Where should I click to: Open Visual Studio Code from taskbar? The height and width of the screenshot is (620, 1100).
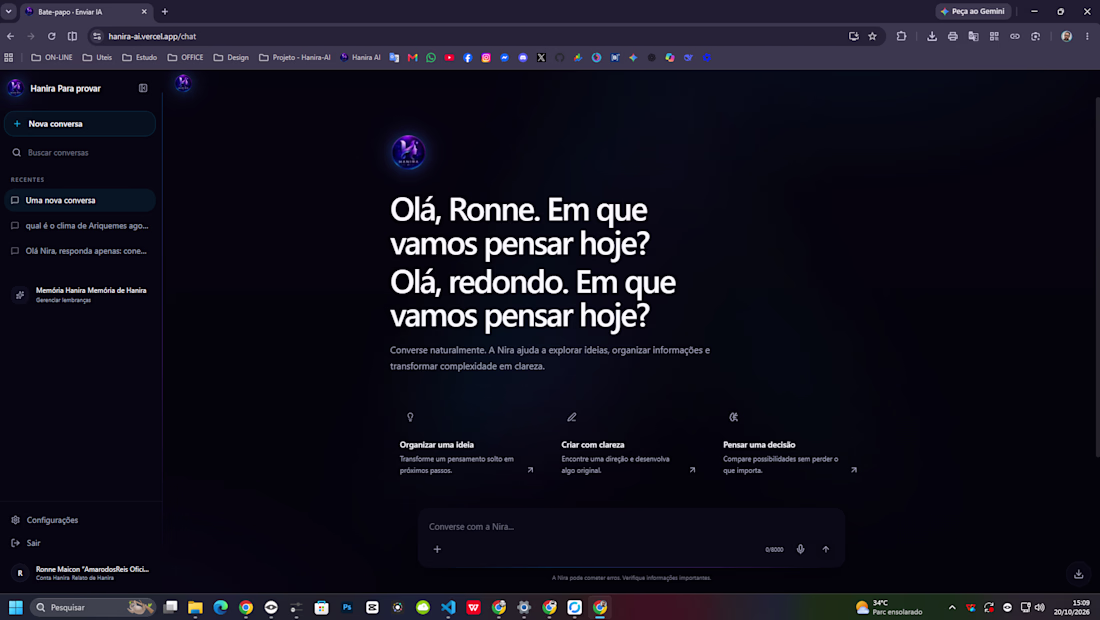(x=448, y=607)
